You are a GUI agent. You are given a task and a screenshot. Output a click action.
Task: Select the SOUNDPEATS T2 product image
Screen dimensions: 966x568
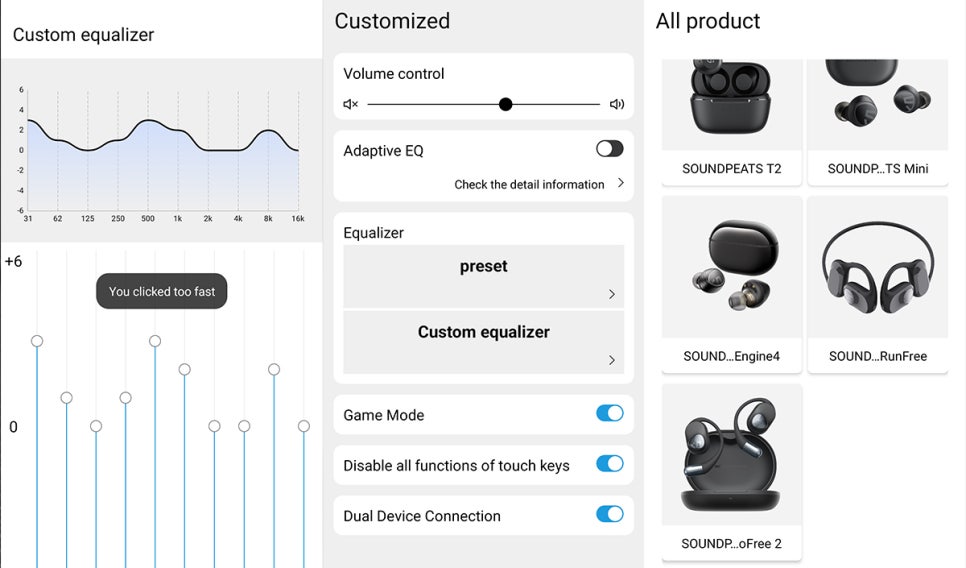[x=731, y=105]
